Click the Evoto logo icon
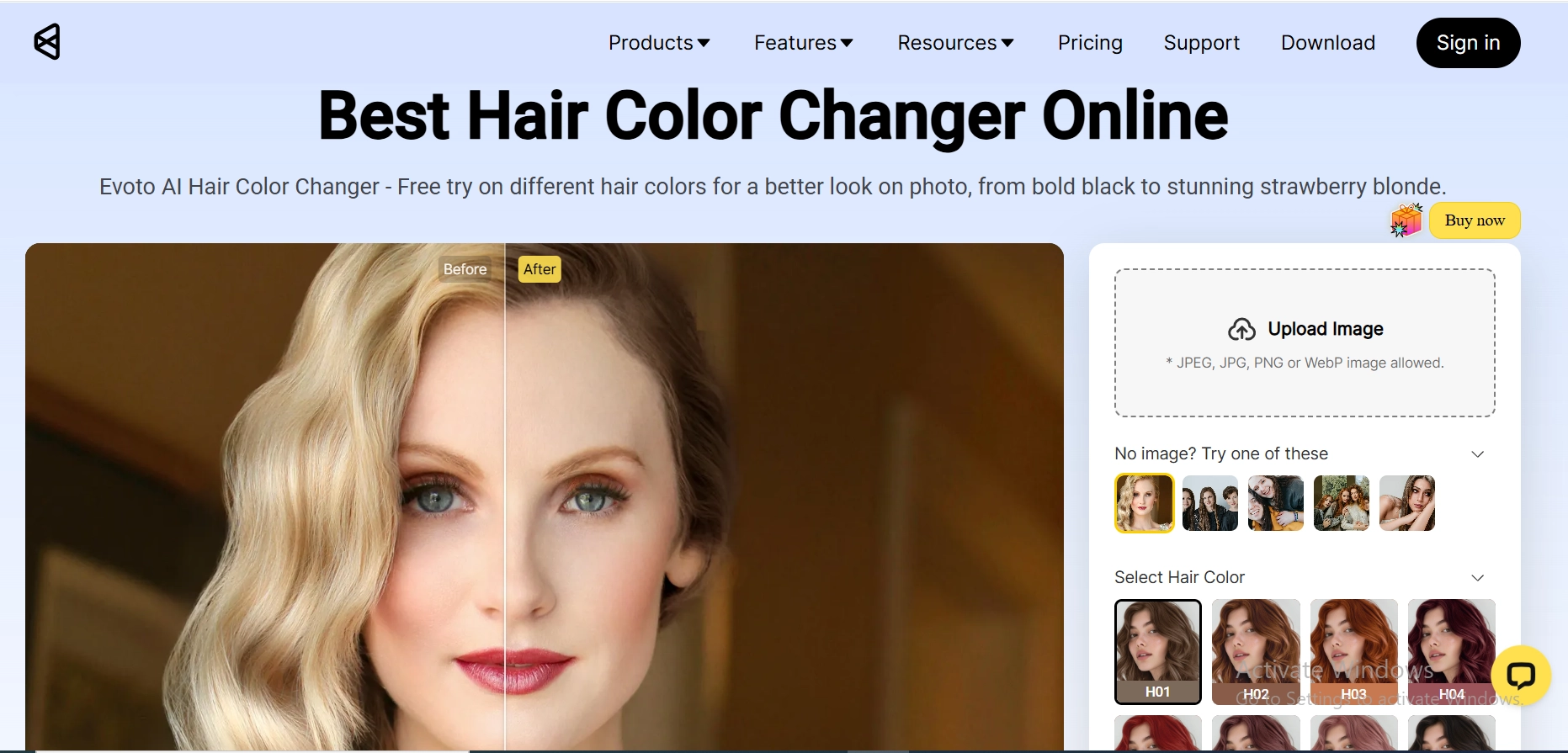Viewport: 1568px width, 753px height. pyautogui.click(x=47, y=41)
